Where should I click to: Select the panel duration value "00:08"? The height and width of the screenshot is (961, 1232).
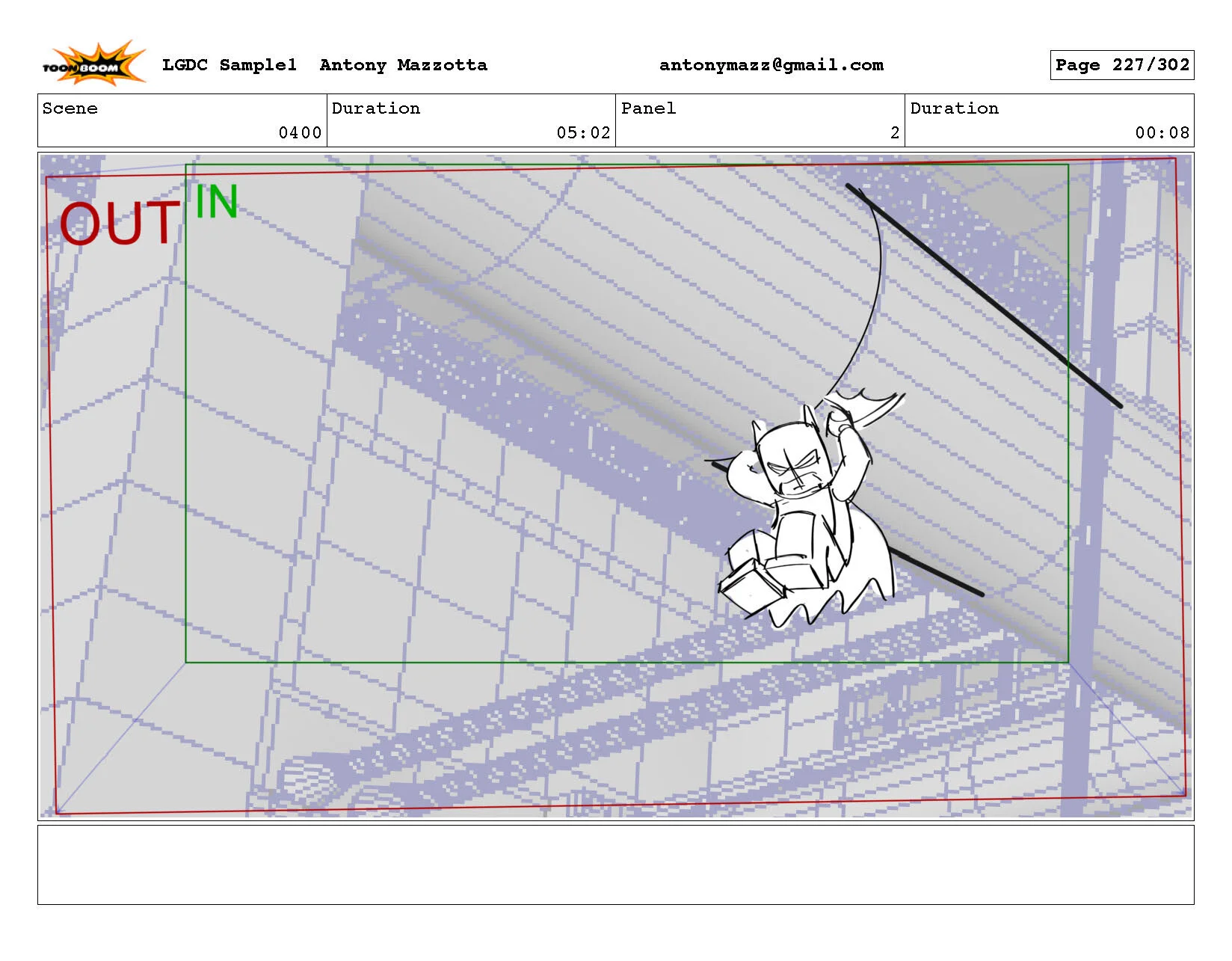point(1162,132)
